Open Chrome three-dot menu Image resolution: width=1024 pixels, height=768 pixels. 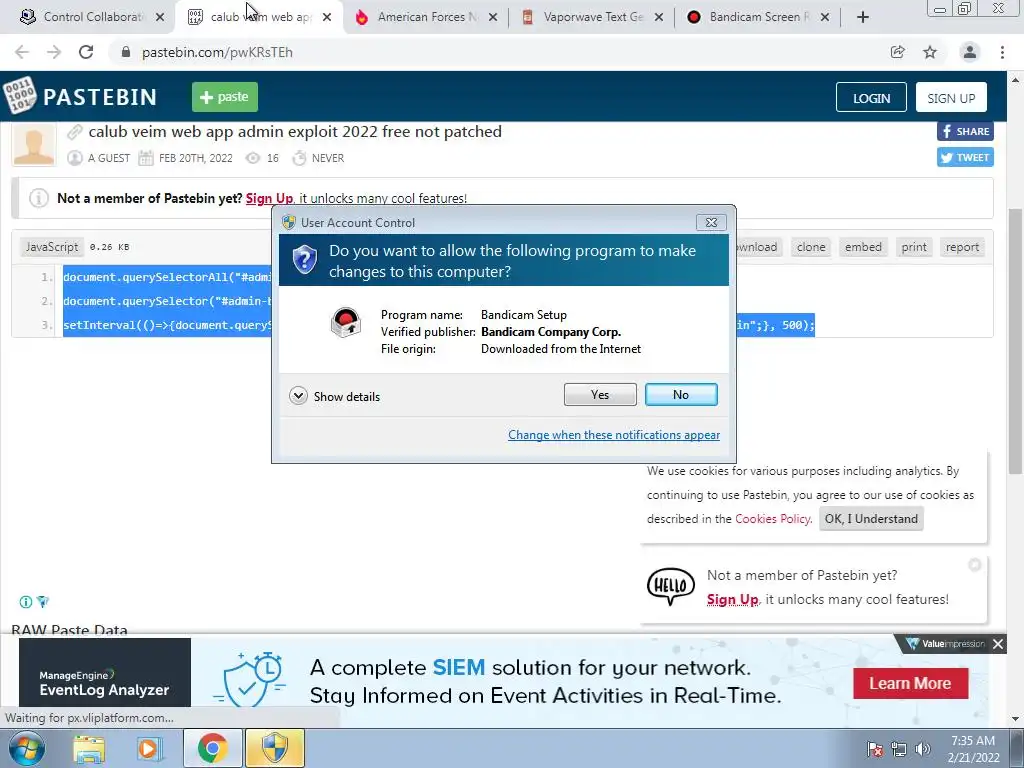coord(1002,52)
